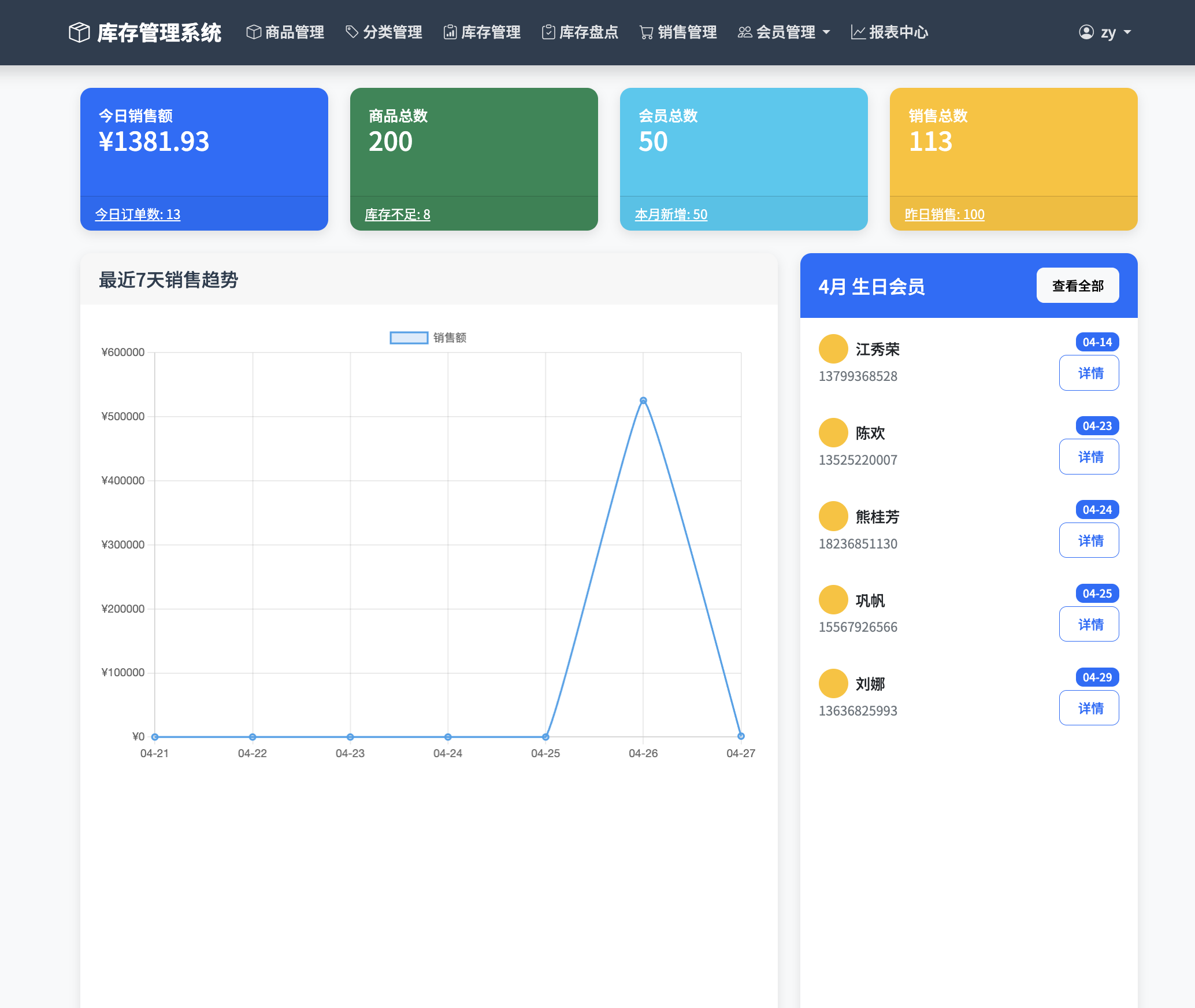
Task: Go to the 销售管理 menu item
Action: pyautogui.click(x=686, y=32)
